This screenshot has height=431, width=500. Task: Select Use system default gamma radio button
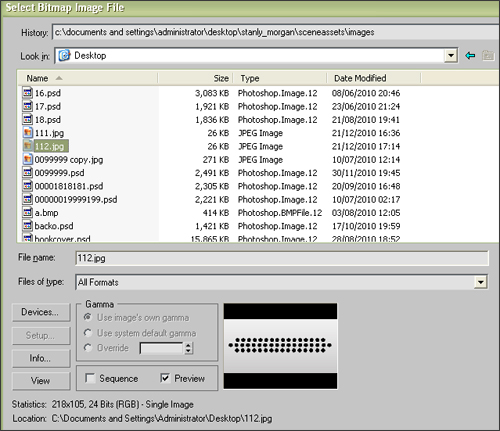tap(88, 333)
